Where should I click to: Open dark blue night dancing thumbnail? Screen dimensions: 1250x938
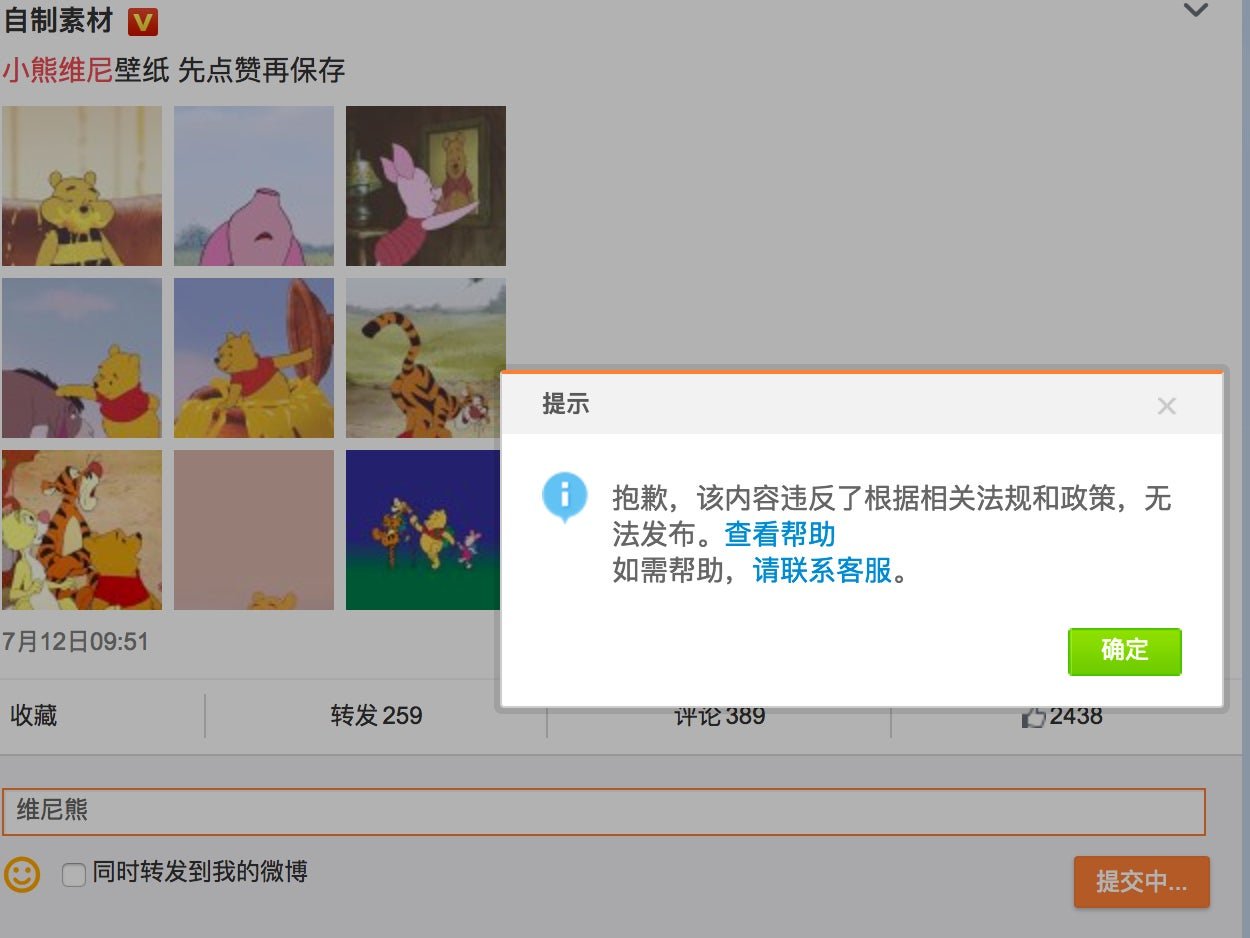(x=422, y=530)
